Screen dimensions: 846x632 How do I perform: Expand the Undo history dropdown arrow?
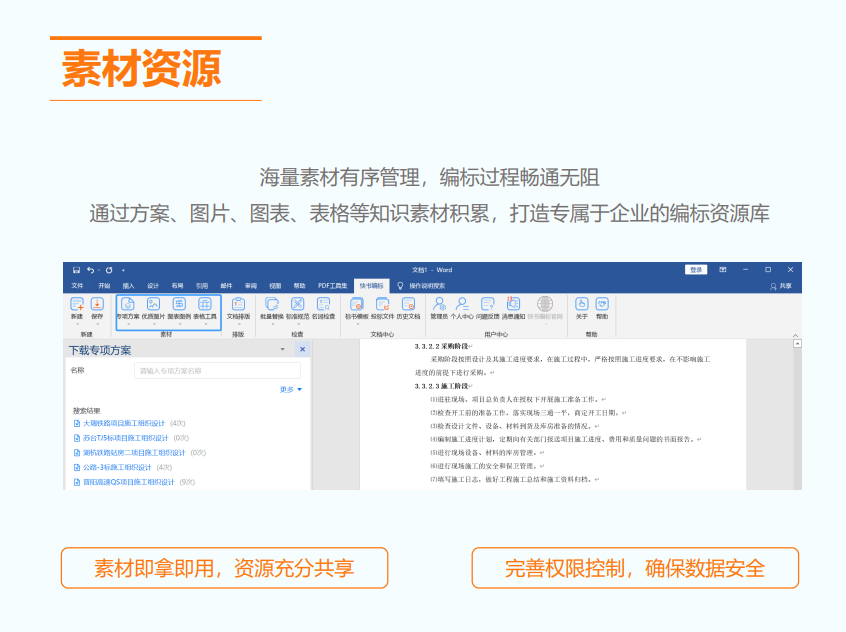click(x=99, y=270)
